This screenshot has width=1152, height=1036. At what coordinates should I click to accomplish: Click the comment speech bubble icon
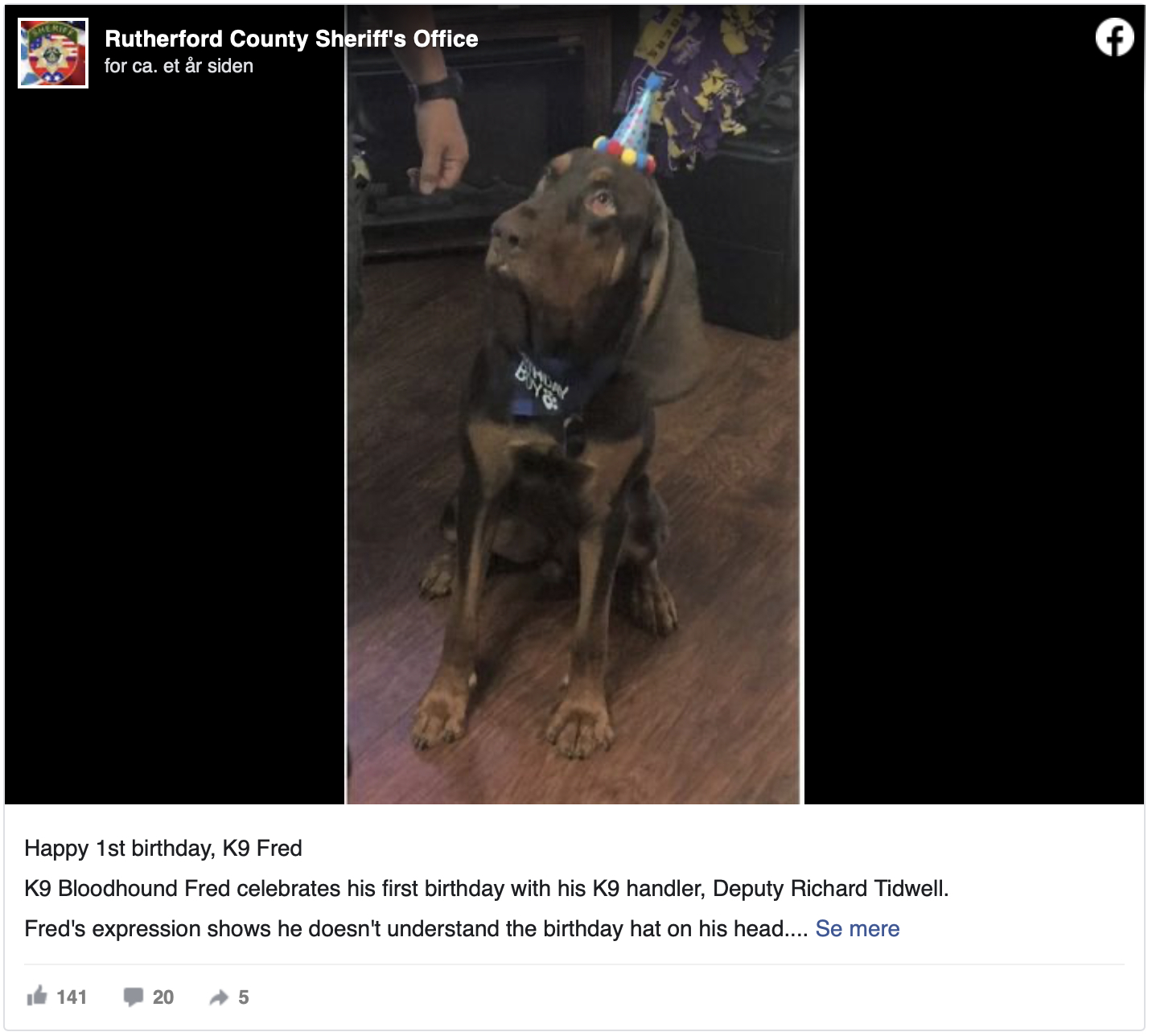pos(134,997)
